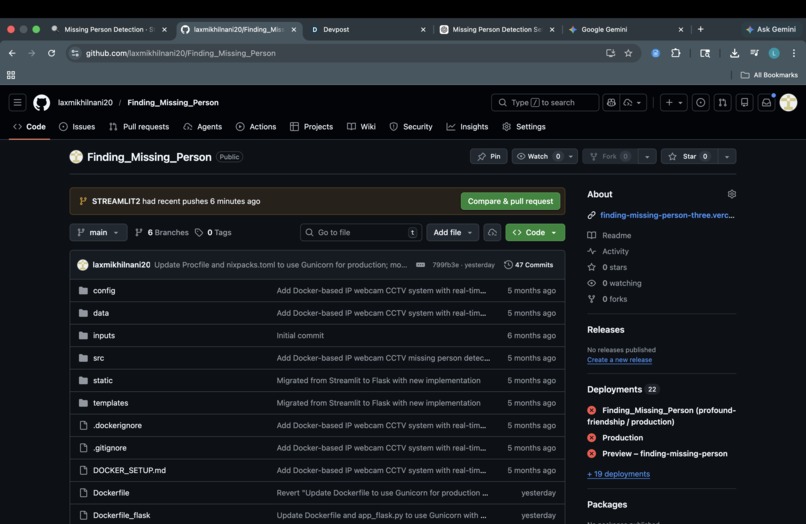The width and height of the screenshot is (806, 524).
Task: Open the user avatar menu
Action: point(788,103)
